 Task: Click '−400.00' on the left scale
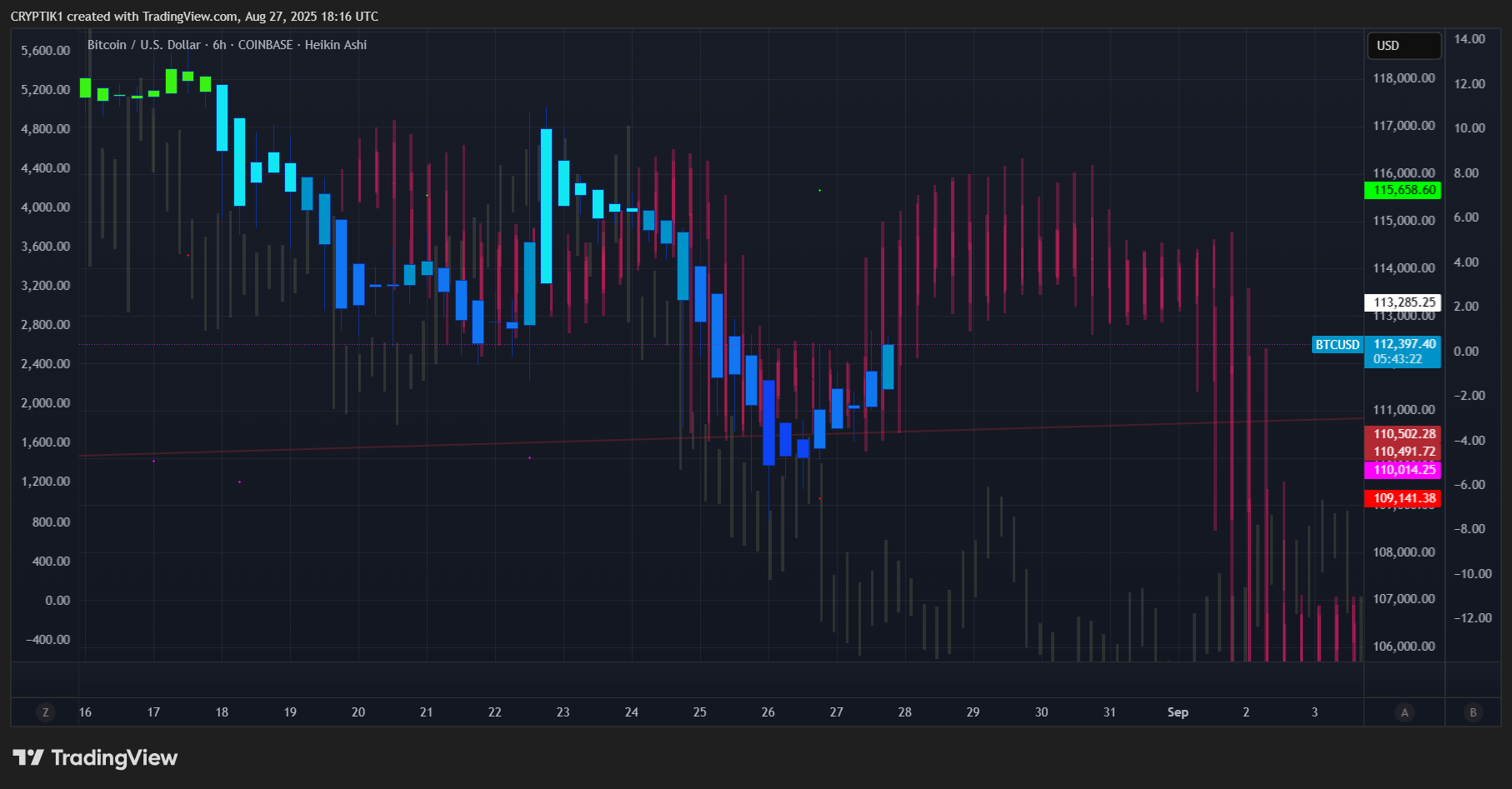click(x=48, y=640)
